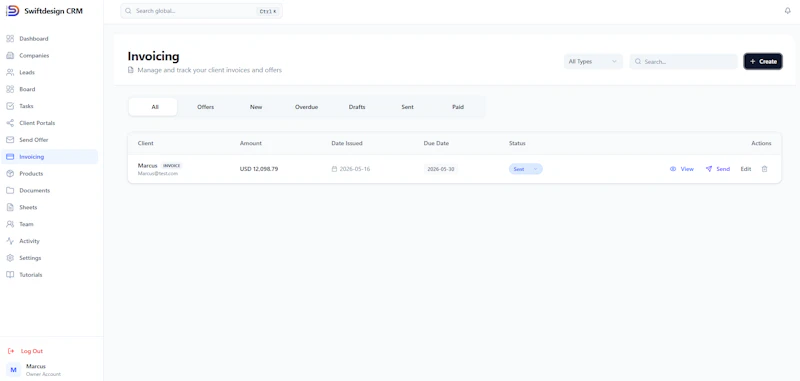Viewport: 800px width, 381px height.
Task: Click the Log Out arrow icon
Action: click(11, 351)
